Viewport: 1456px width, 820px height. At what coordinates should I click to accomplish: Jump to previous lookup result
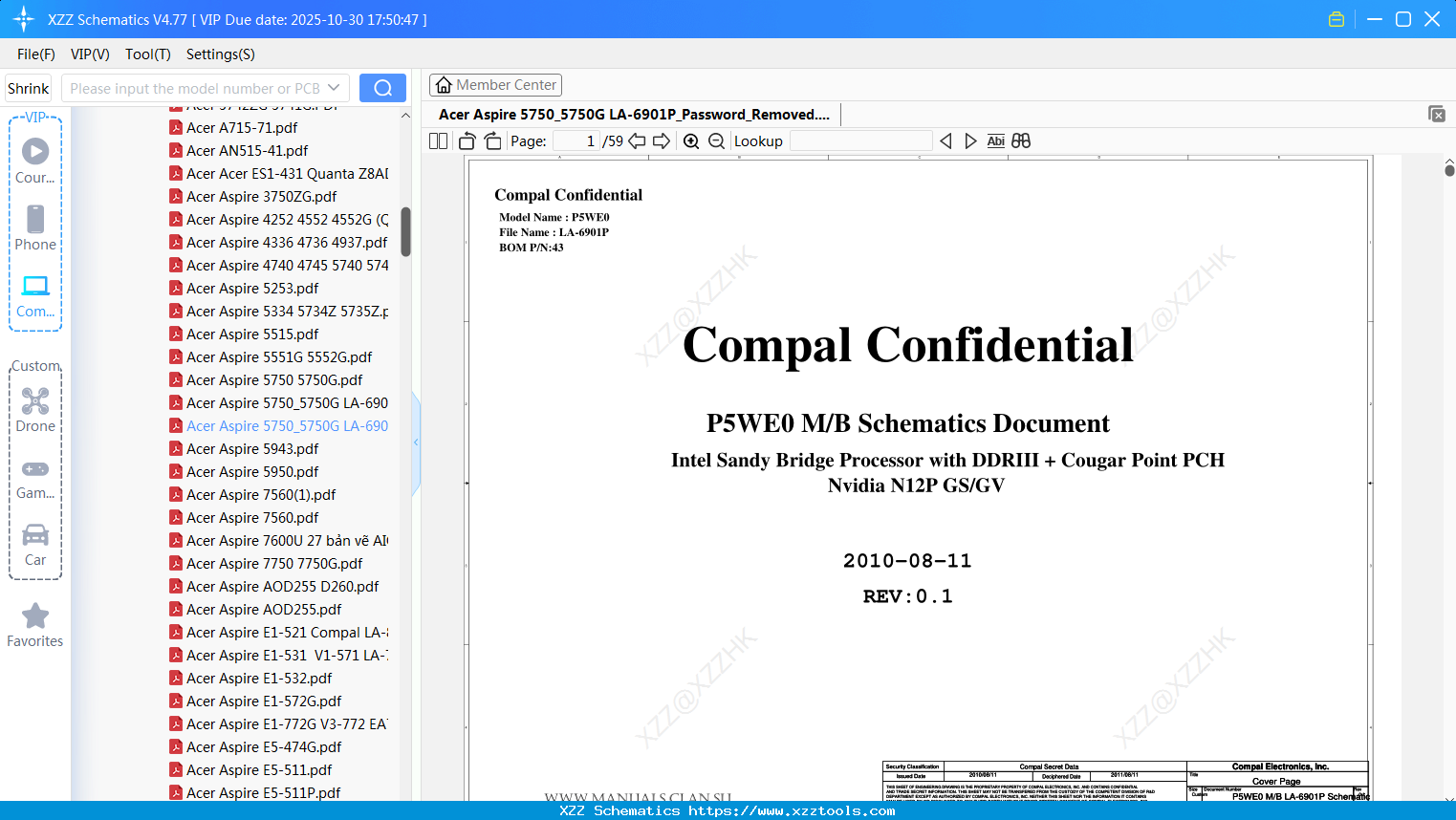[x=945, y=141]
